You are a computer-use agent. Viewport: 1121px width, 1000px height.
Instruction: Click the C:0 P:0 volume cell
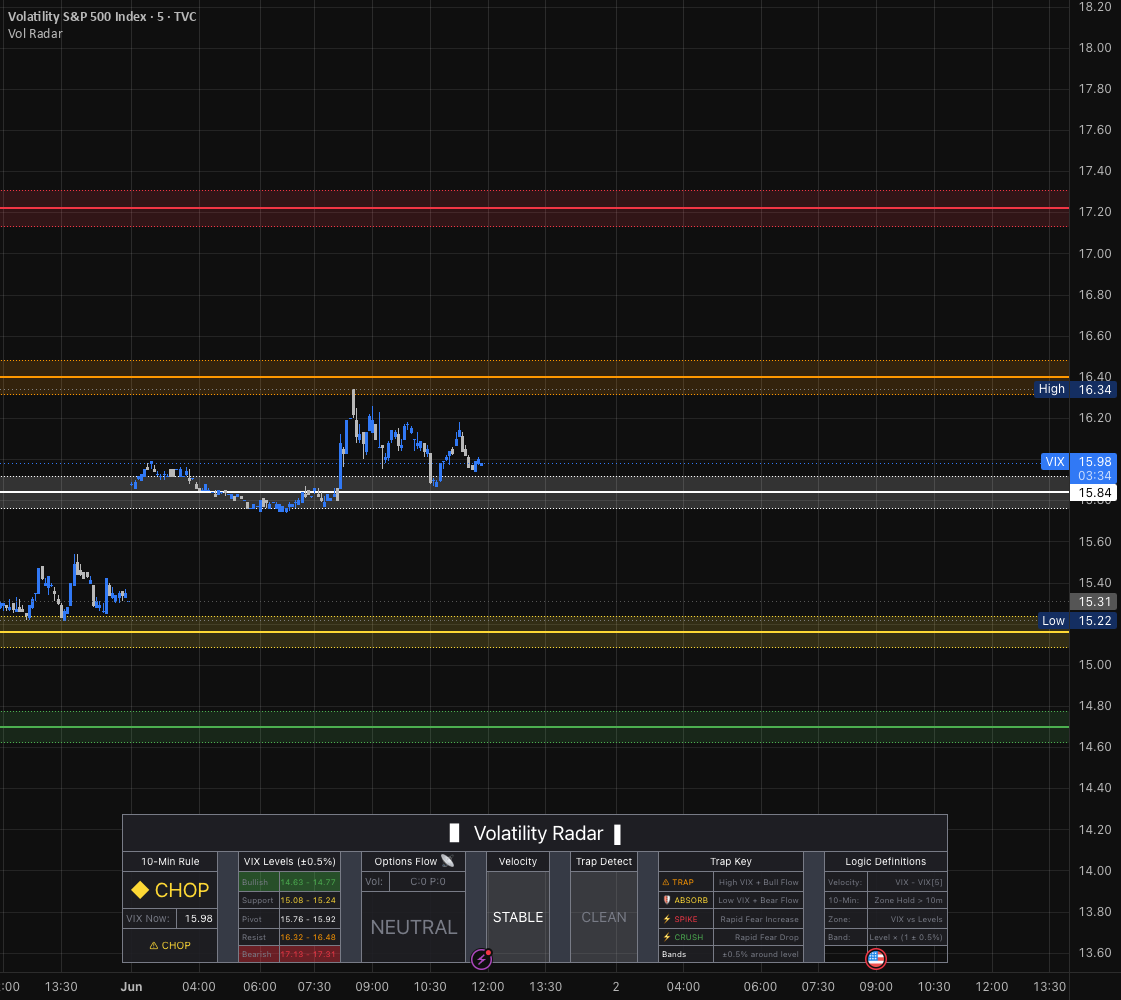tap(428, 881)
